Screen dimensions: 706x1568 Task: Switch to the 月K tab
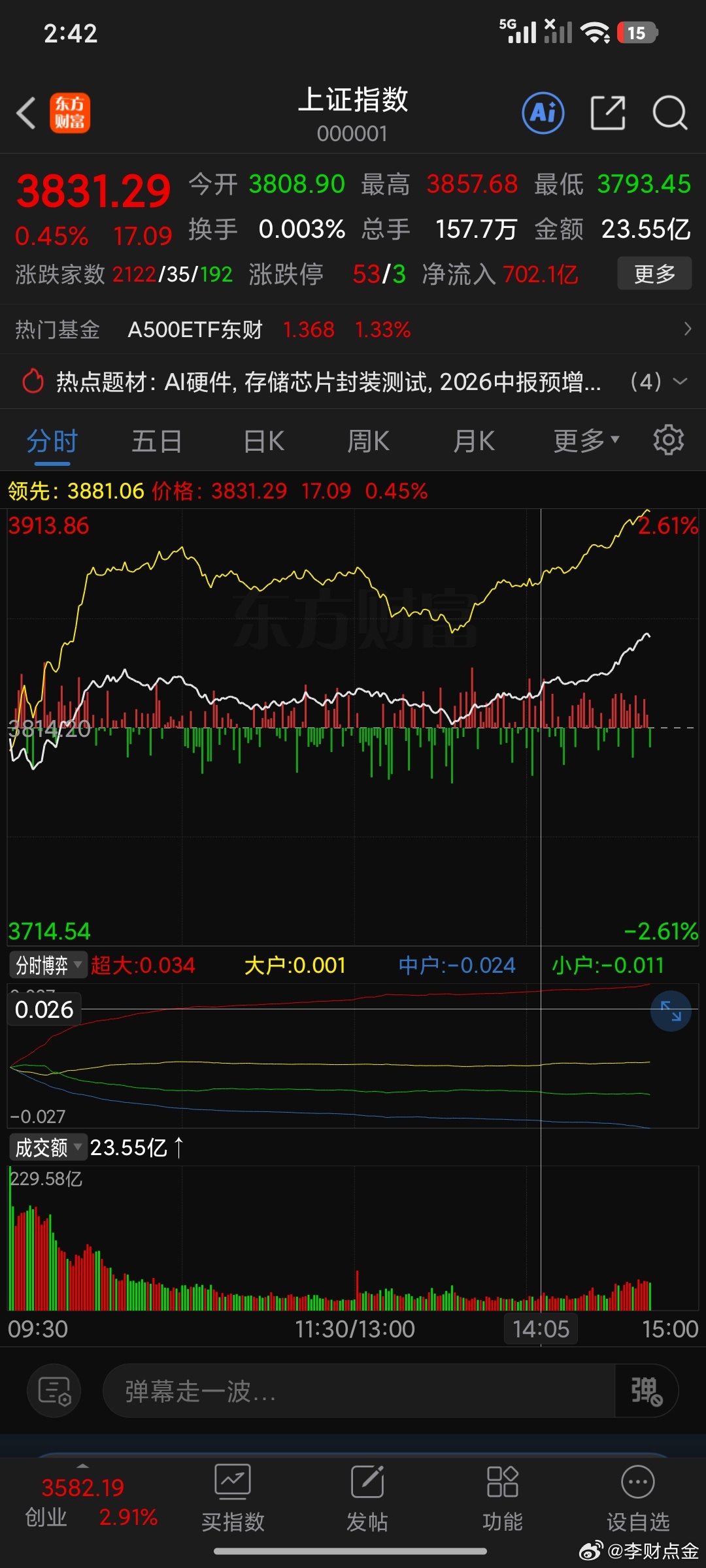[x=474, y=441]
